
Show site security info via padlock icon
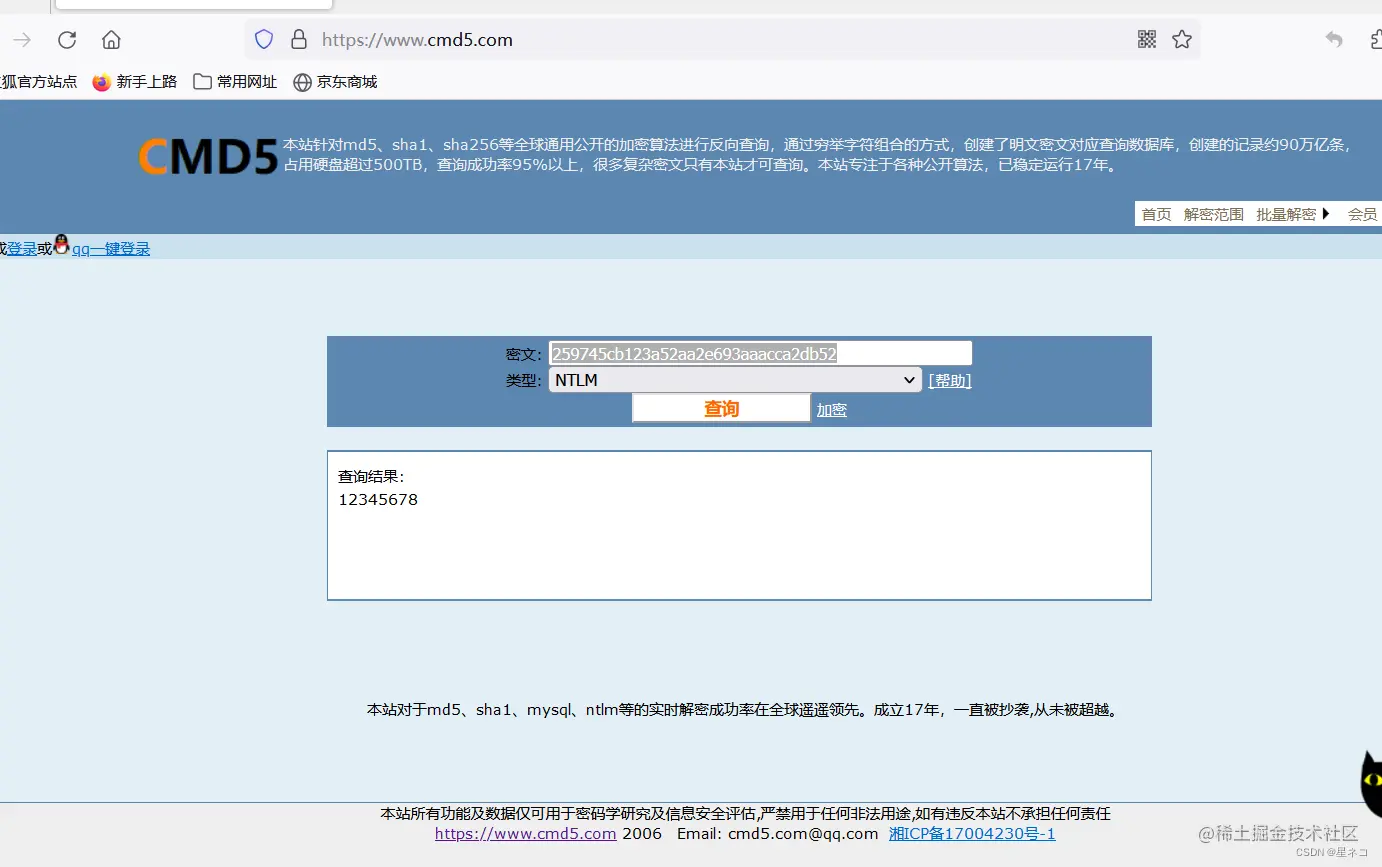[298, 40]
